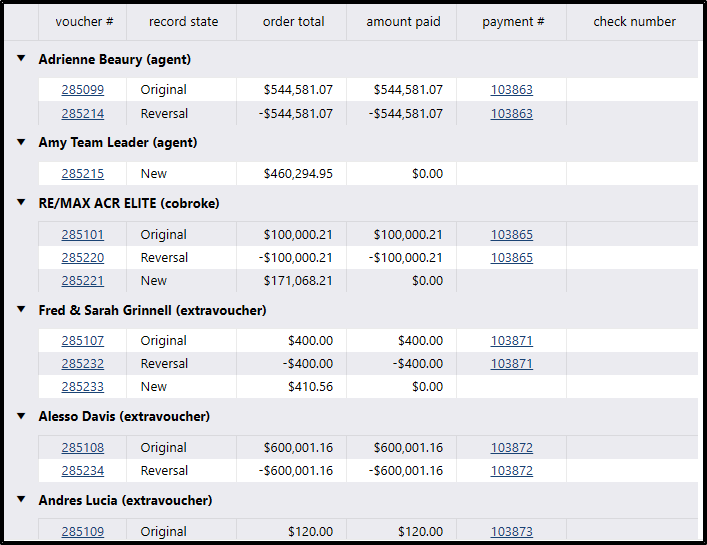Screen dimensions: 707x545
Task: Click the order total column header
Action: tap(291, 22)
